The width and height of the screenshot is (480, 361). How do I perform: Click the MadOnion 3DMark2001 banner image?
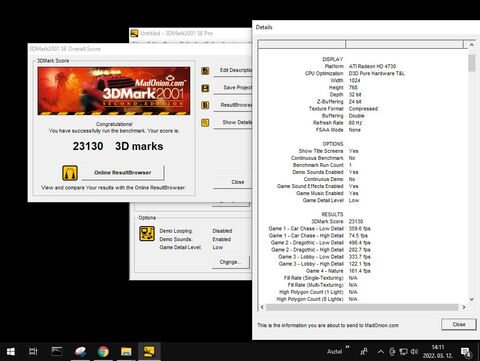pos(114,91)
